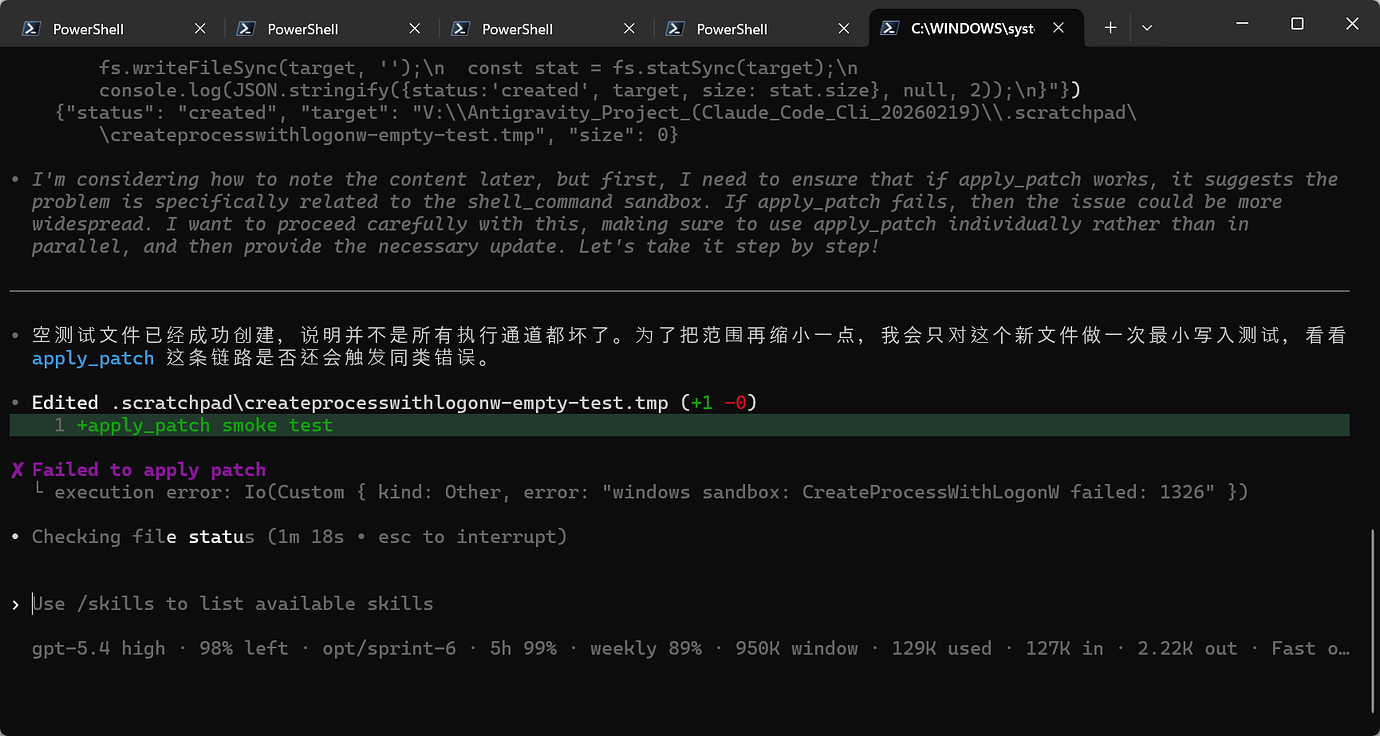Image resolution: width=1380 pixels, height=736 pixels.
Task: Switch to the third PowerShell tab
Action: [x=545, y=29]
